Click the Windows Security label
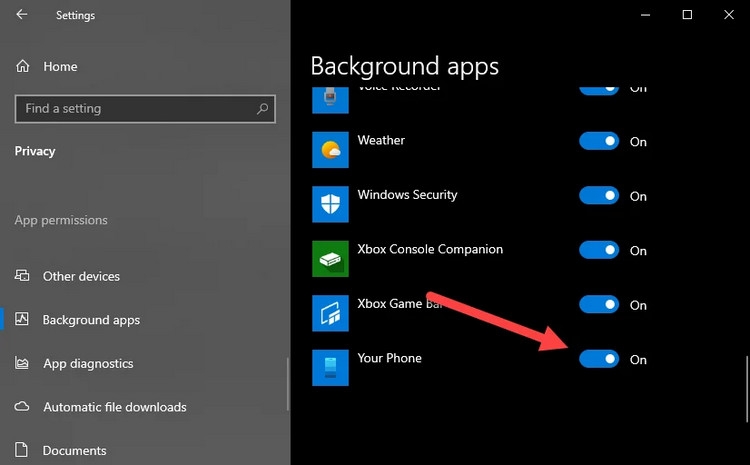 (x=408, y=195)
